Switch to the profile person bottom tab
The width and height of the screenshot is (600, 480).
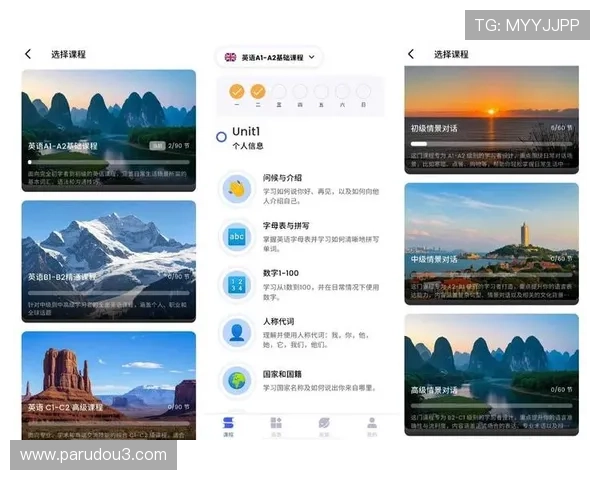click(372, 426)
